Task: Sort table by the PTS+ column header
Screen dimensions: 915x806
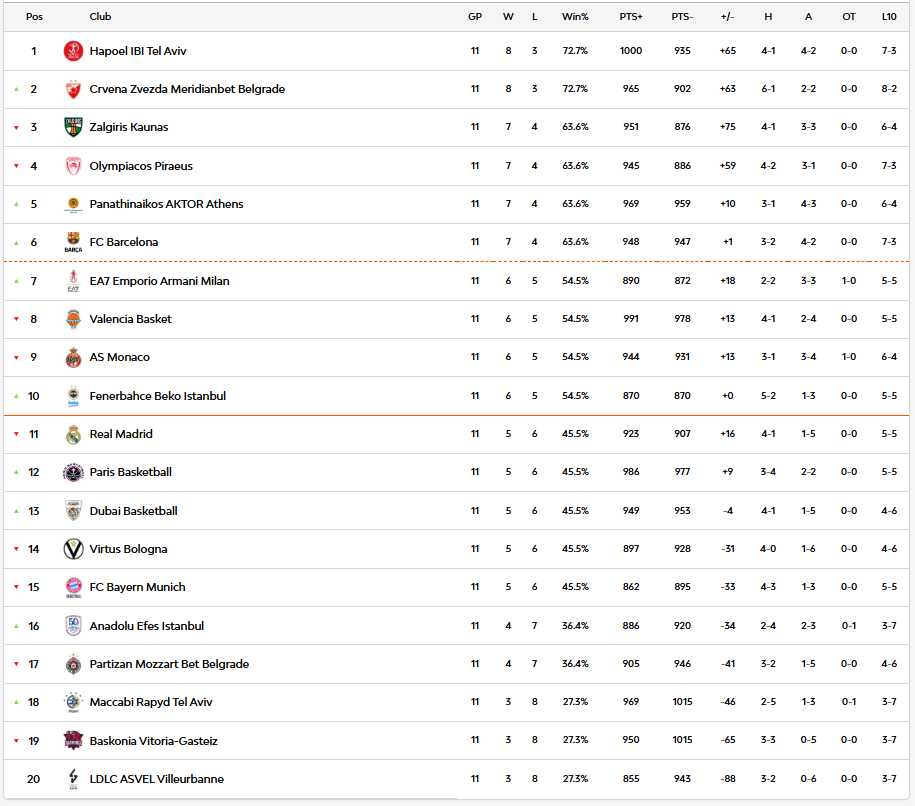Action: [x=631, y=17]
